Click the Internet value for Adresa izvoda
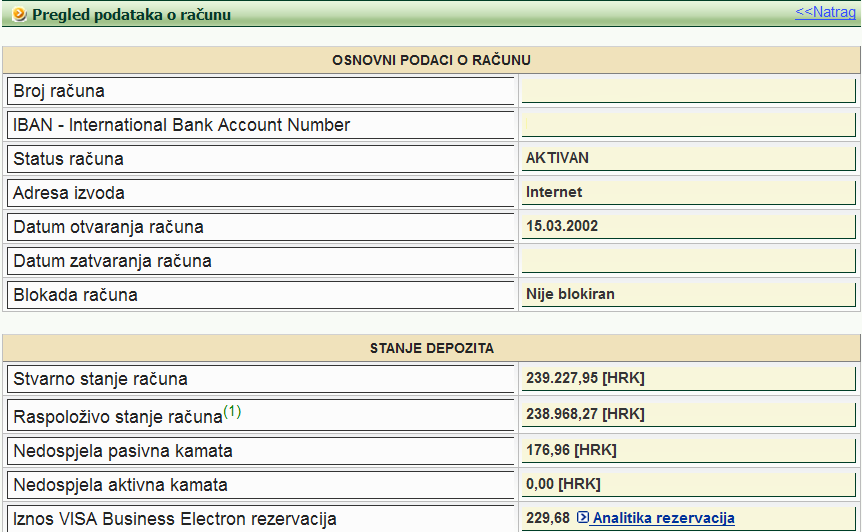The image size is (862, 532). (554, 192)
